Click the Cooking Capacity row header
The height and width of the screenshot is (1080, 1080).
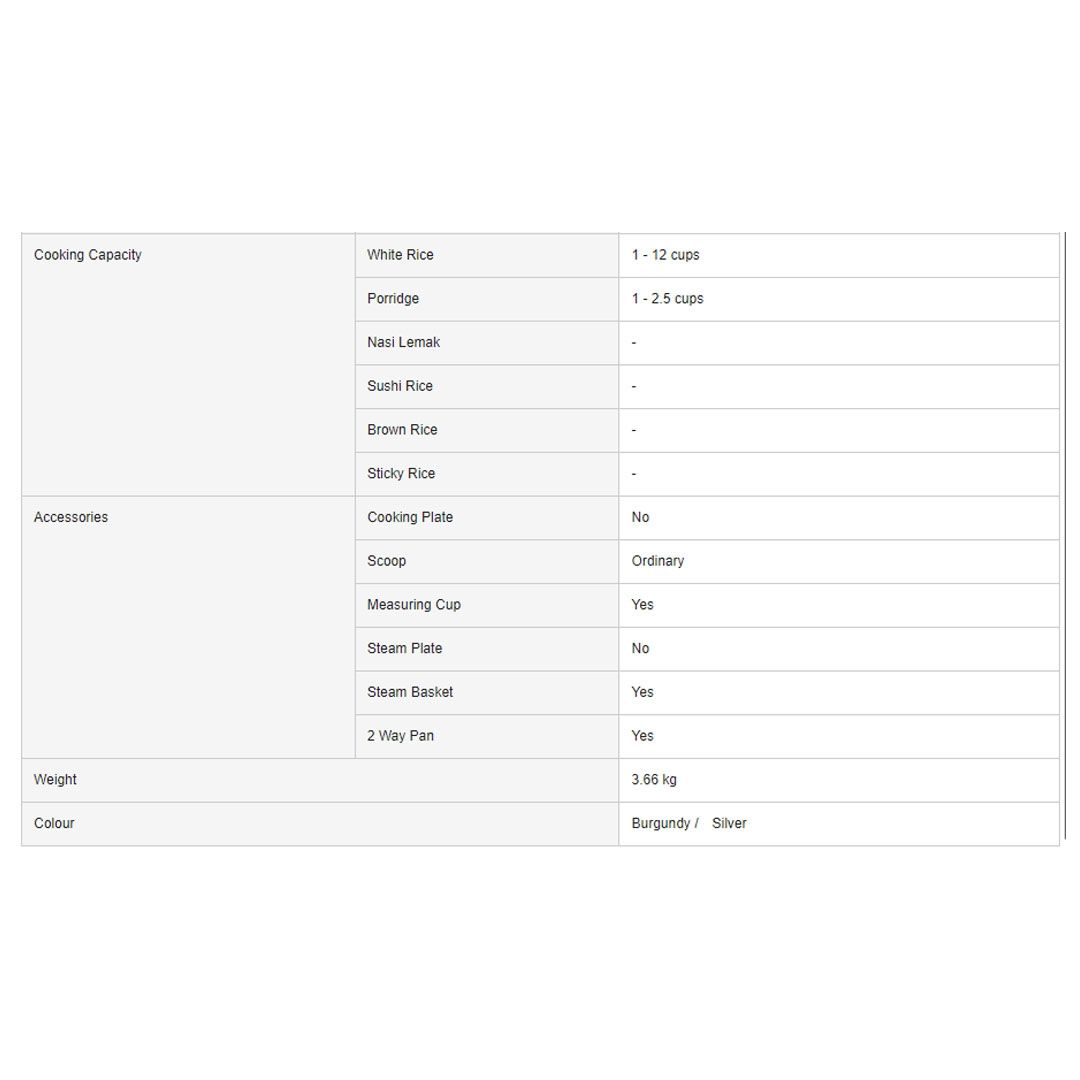click(x=88, y=255)
